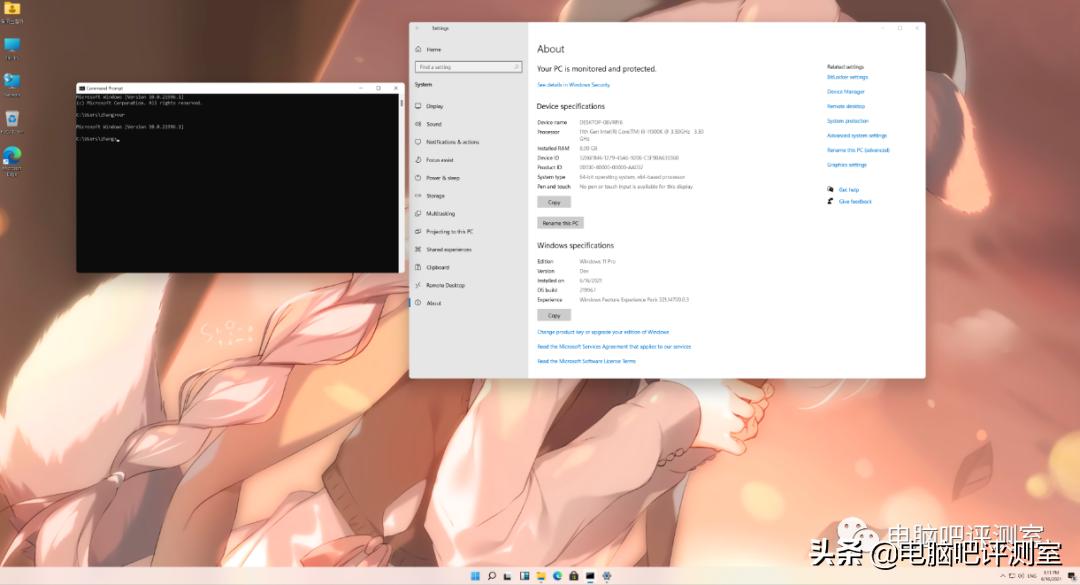The width and height of the screenshot is (1080, 585).
Task: Open Notifications & actions settings
Action: (x=445, y=141)
